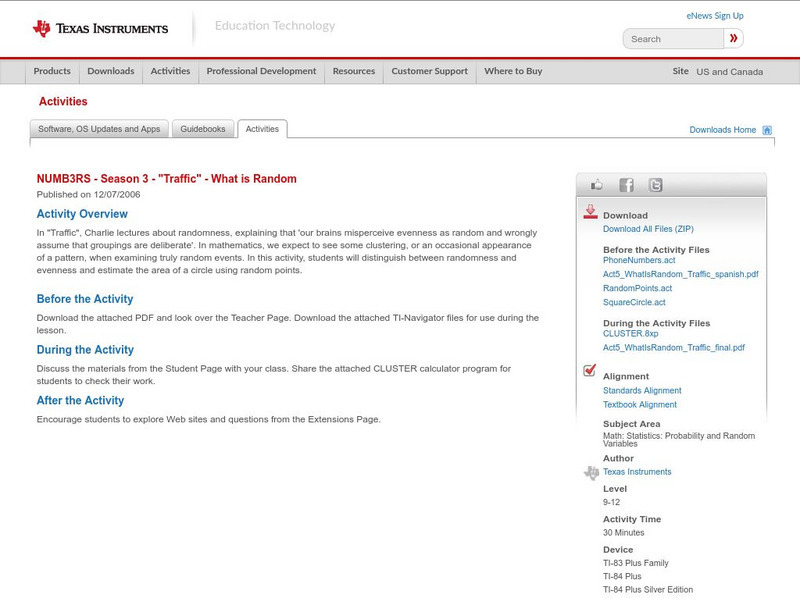
Task: Open the RandomPoints.act file link
Action: (636, 286)
